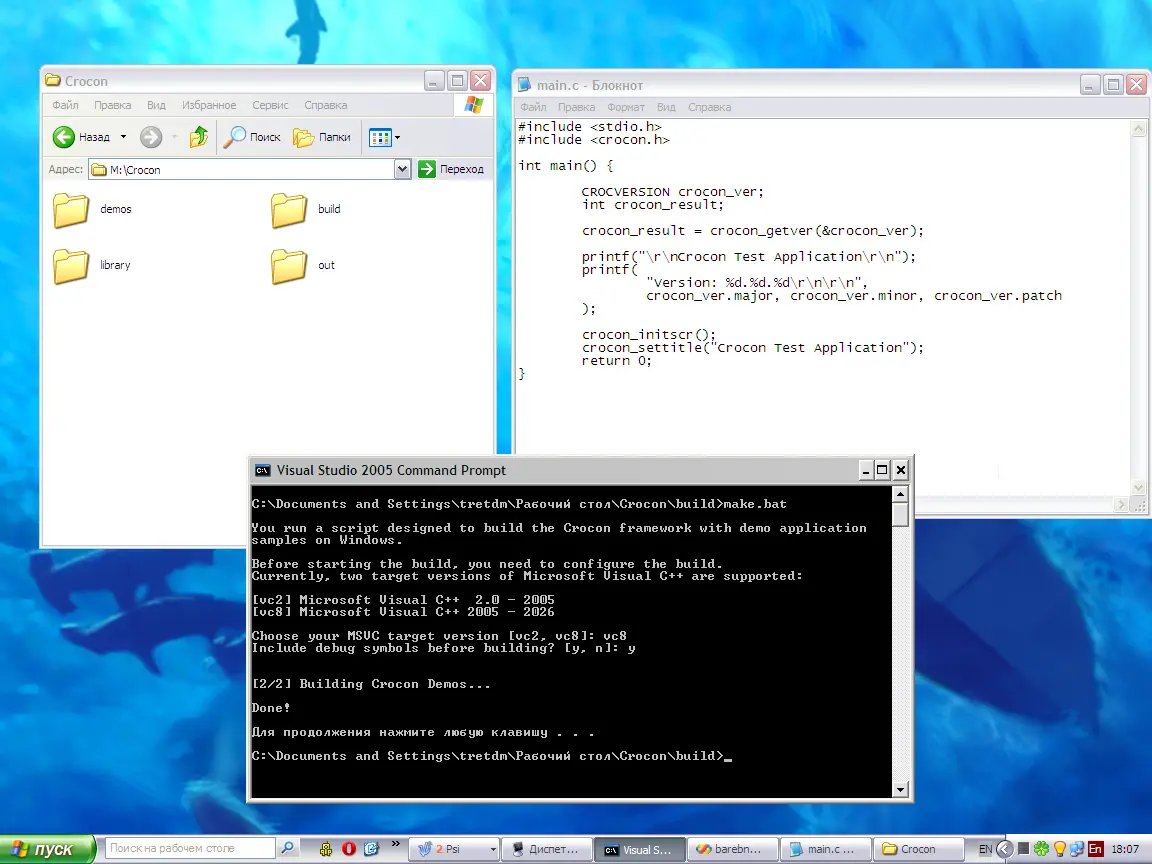
Task: Click the 18:07 taskbar clock
Action: (x=1125, y=849)
